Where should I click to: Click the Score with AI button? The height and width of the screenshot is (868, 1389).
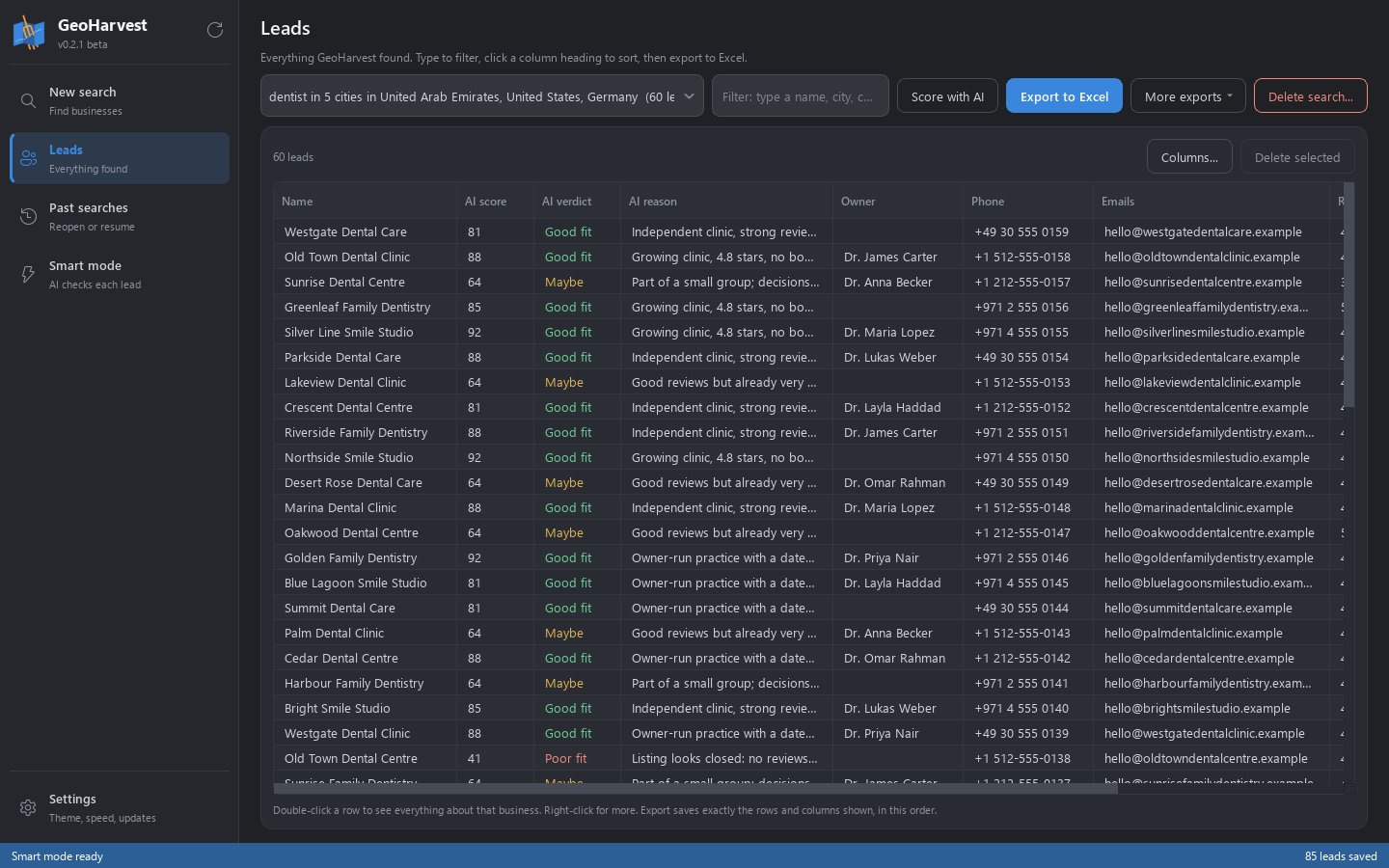point(947,96)
